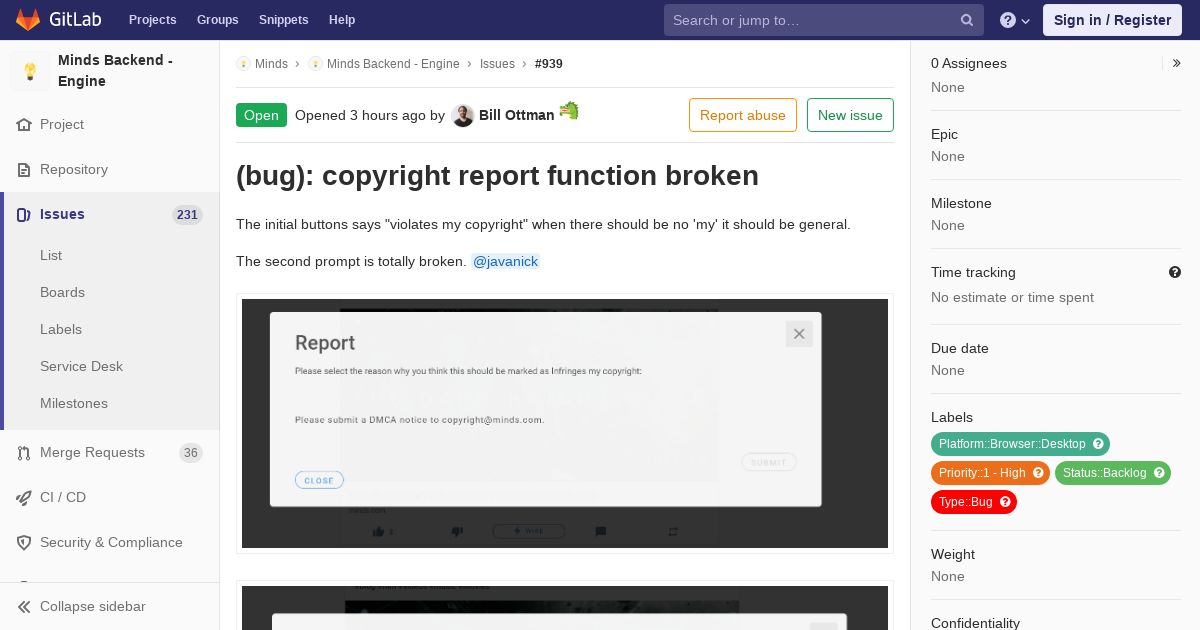Click the Issues breadcrumb link
Image resolution: width=1200 pixels, height=630 pixels.
coord(497,64)
